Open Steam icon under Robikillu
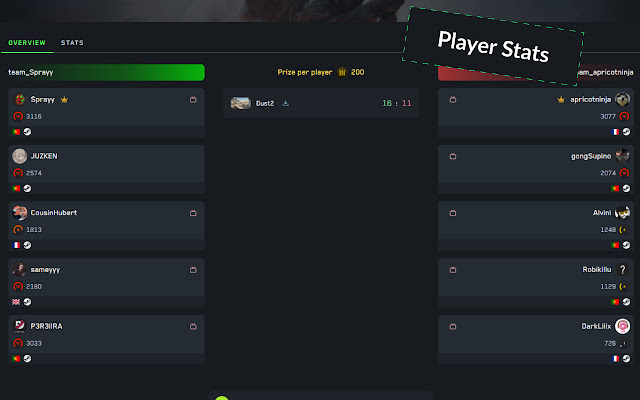This screenshot has width=640, height=400. pyautogui.click(x=626, y=302)
